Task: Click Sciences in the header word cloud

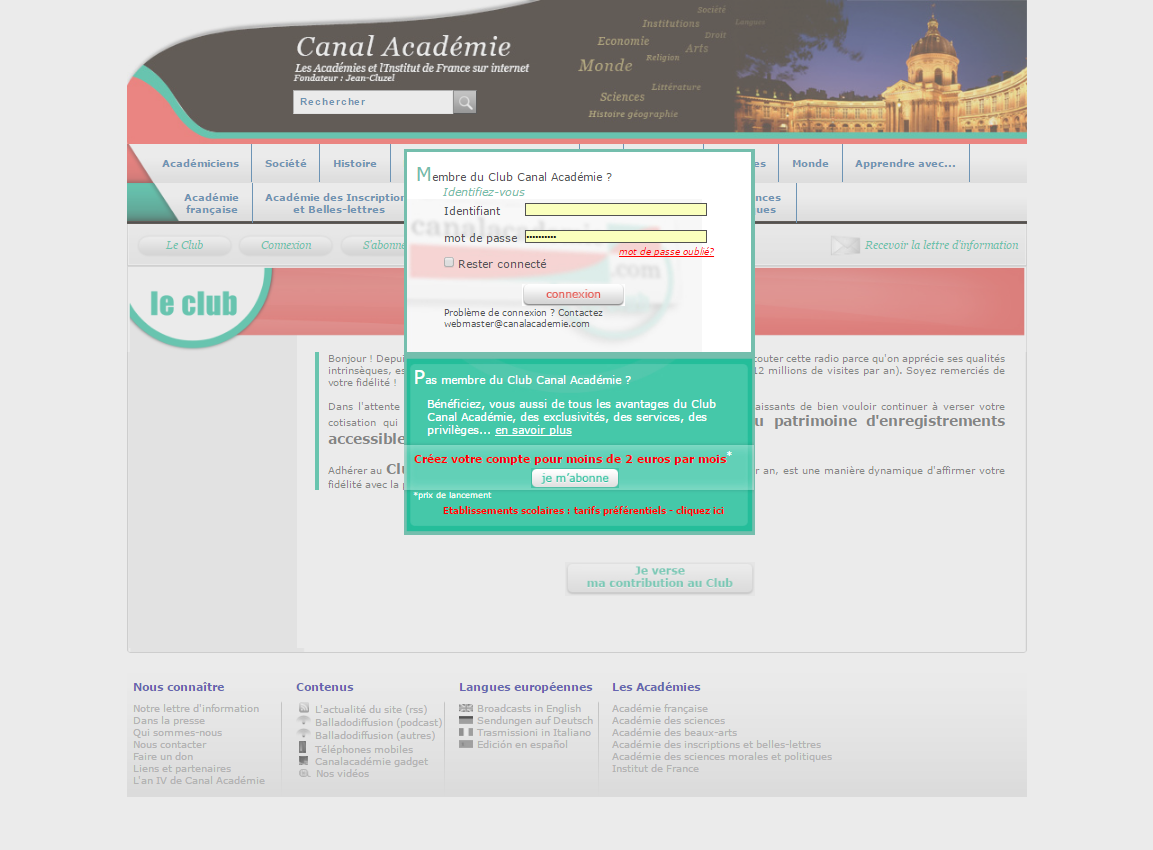Action: click(x=622, y=96)
